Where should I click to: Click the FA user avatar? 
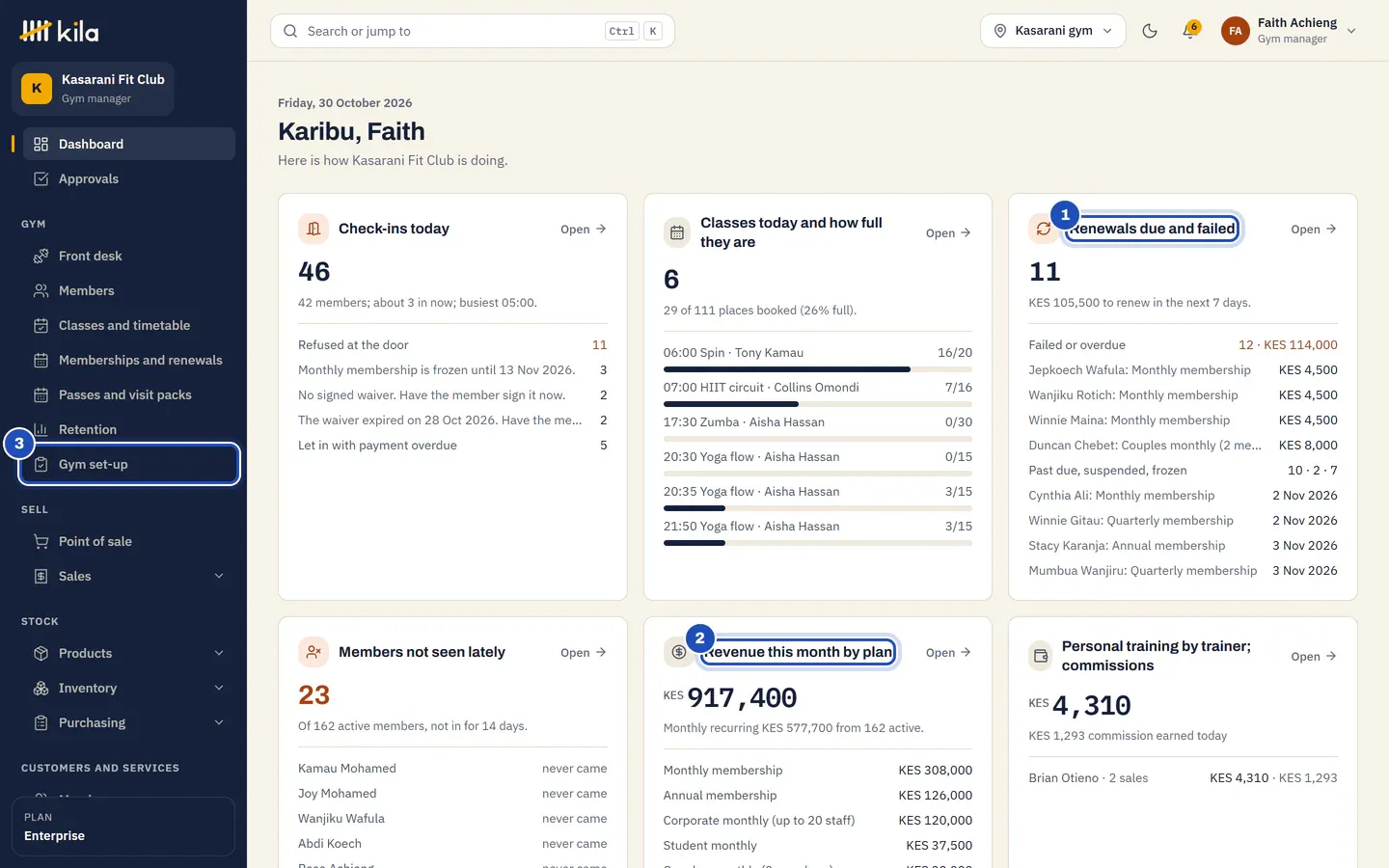pos(1236,31)
